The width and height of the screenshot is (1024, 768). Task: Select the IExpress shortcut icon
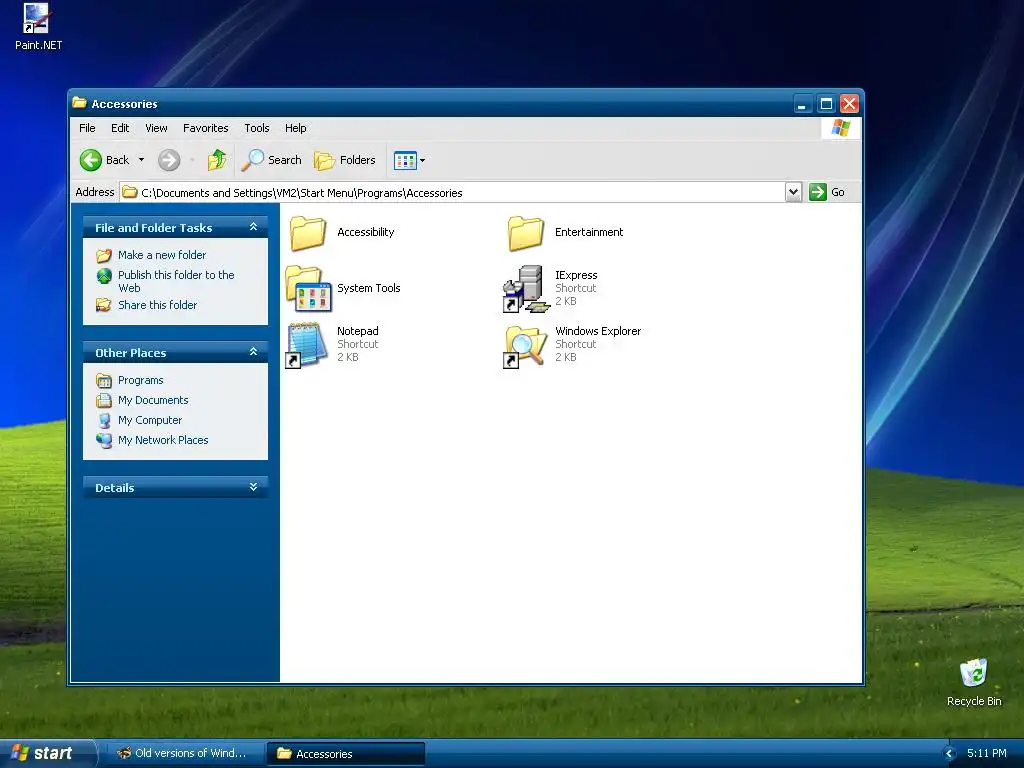coord(526,288)
